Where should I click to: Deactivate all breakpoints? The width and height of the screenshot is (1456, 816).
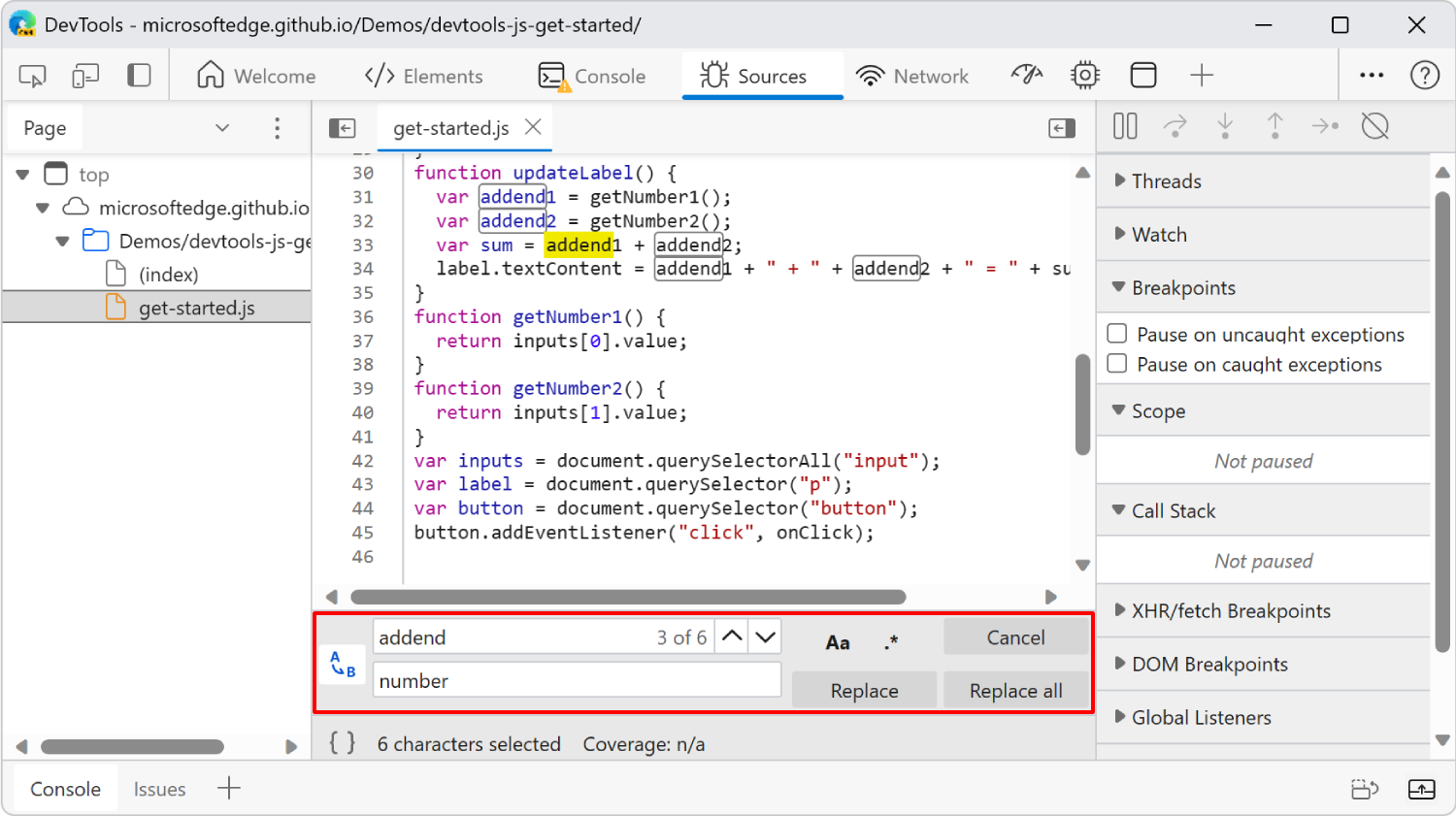[1375, 126]
